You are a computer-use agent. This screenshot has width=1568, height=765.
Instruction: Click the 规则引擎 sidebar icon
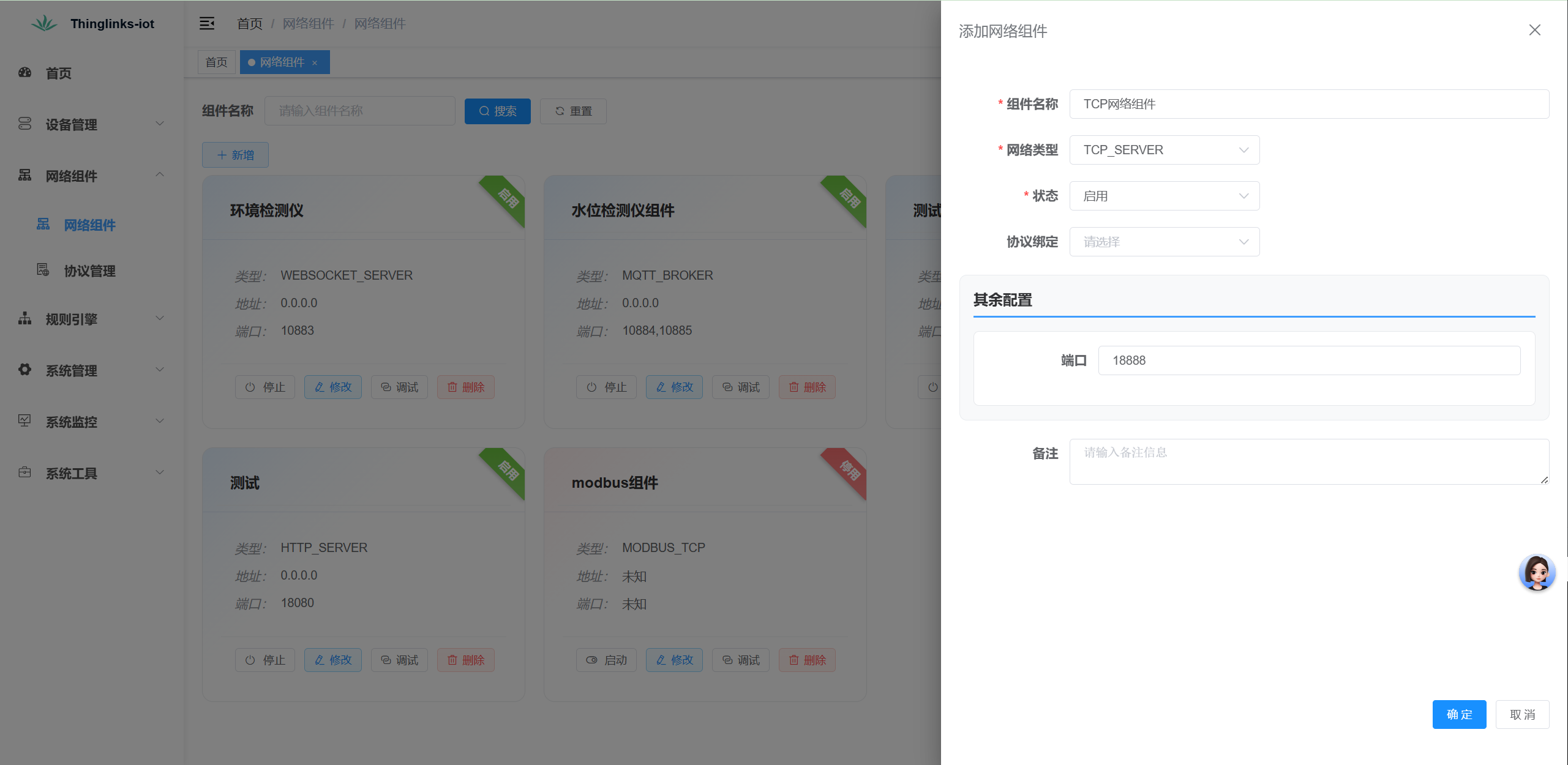pyautogui.click(x=24, y=319)
